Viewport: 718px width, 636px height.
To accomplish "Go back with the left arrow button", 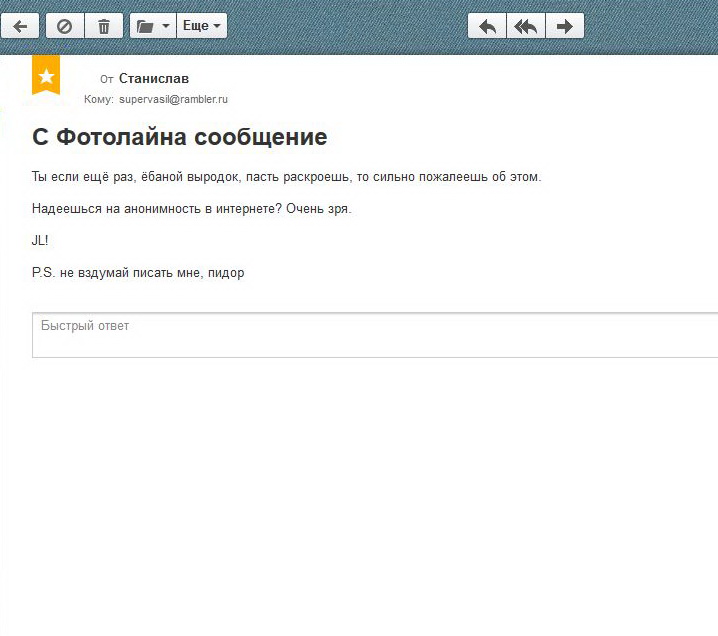I will pyautogui.click(x=20, y=26).
